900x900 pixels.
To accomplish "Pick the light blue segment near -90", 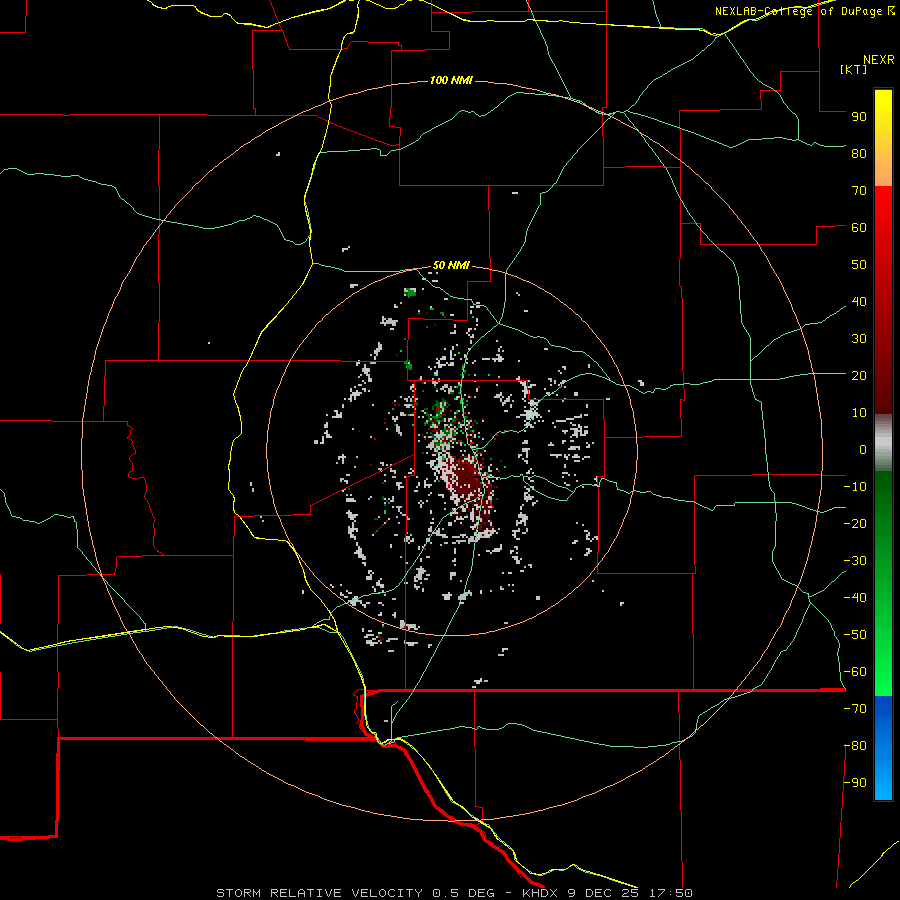I will [x=883, y=781].
